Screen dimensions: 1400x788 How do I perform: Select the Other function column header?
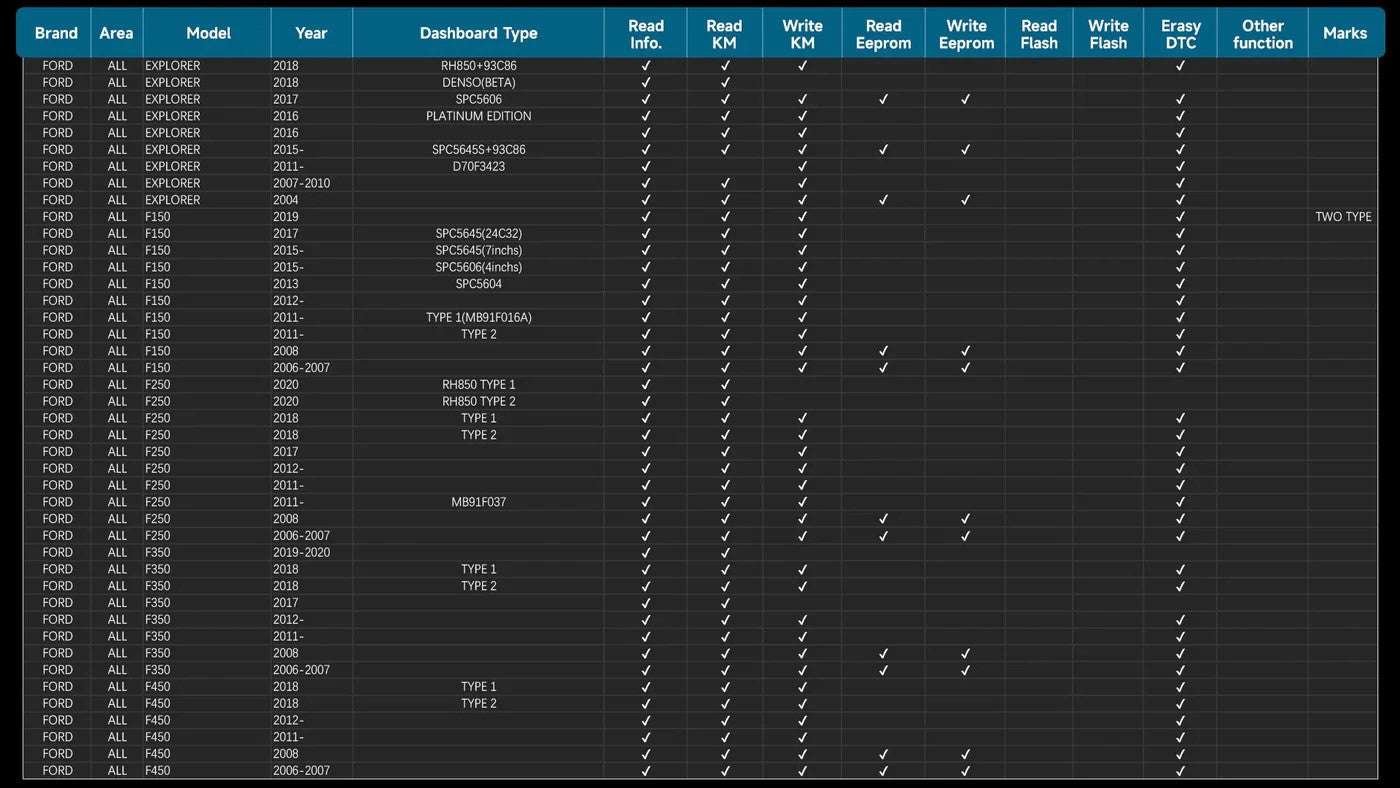[x=1262, y=34]
